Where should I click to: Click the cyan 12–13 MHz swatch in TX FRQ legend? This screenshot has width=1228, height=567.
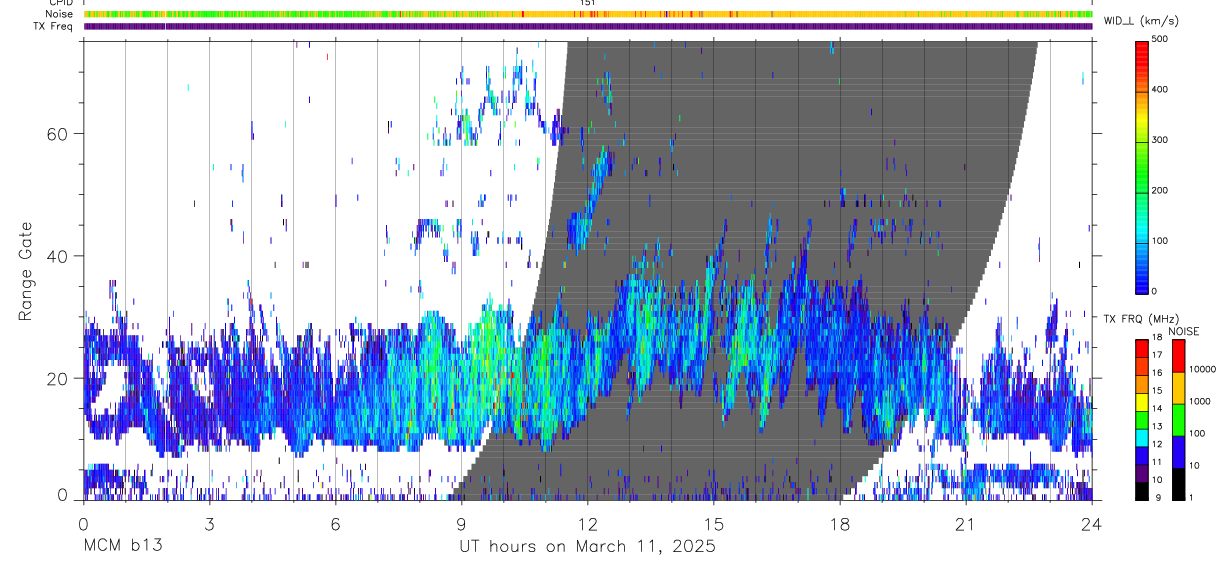[x=1140, y=438]
